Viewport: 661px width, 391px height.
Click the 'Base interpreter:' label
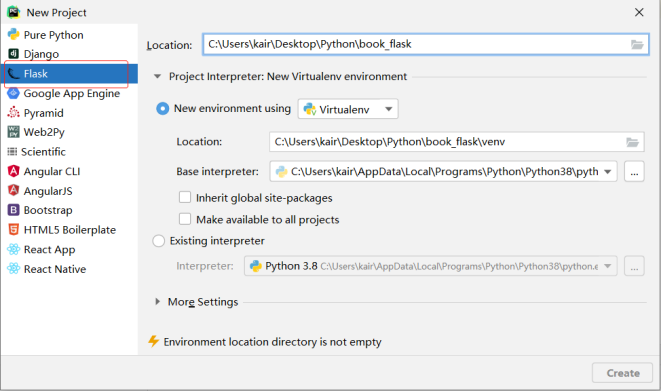coord(218,171)
